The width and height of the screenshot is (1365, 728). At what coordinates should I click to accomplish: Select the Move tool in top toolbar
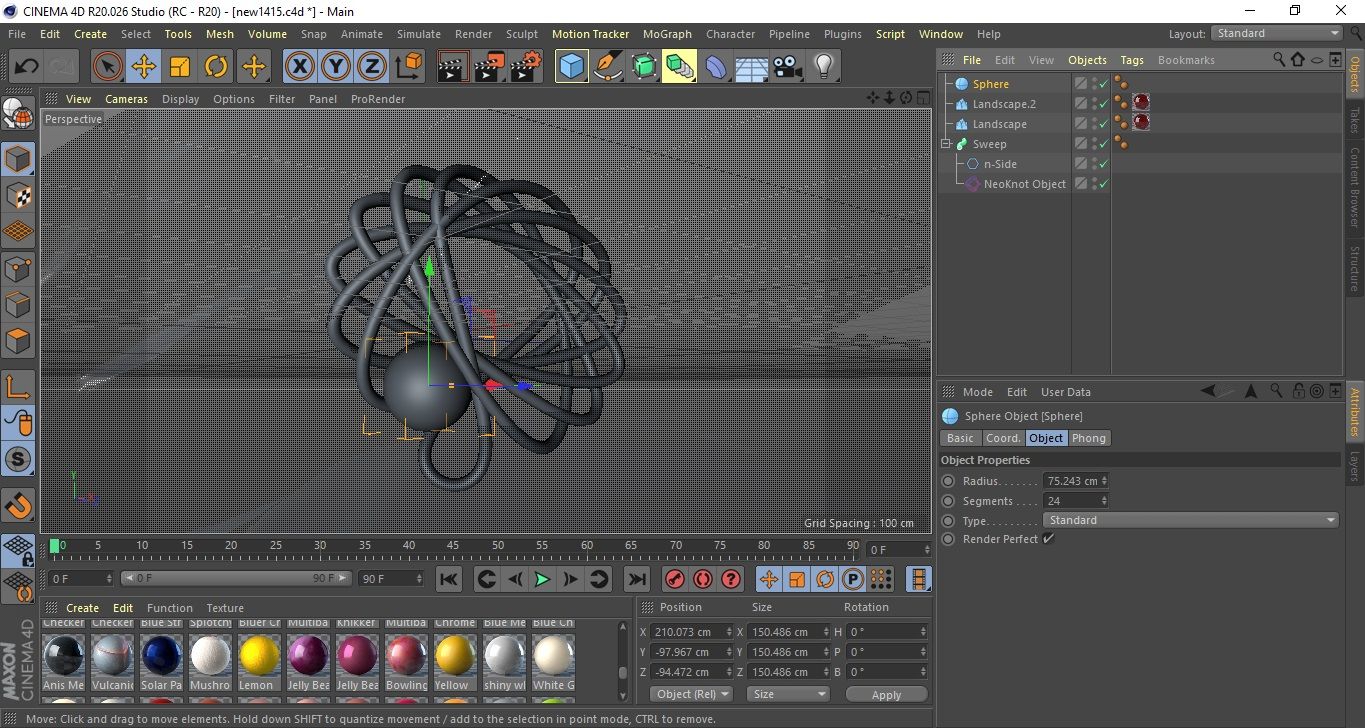coord(143,67)
